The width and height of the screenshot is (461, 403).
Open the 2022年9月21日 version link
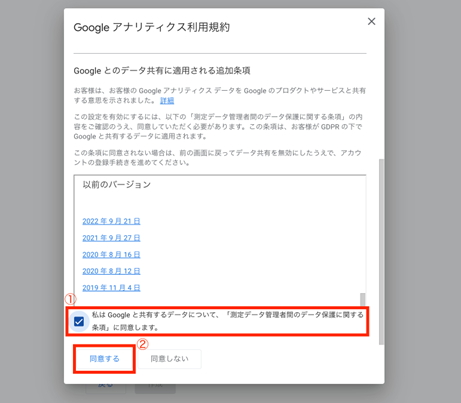tap(111, 221)
